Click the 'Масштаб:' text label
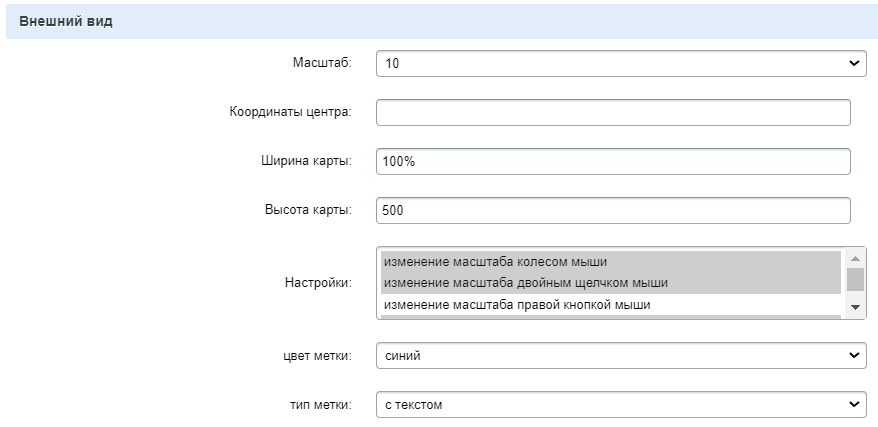This screenshot has width=878, height=427. pos(320,63)
